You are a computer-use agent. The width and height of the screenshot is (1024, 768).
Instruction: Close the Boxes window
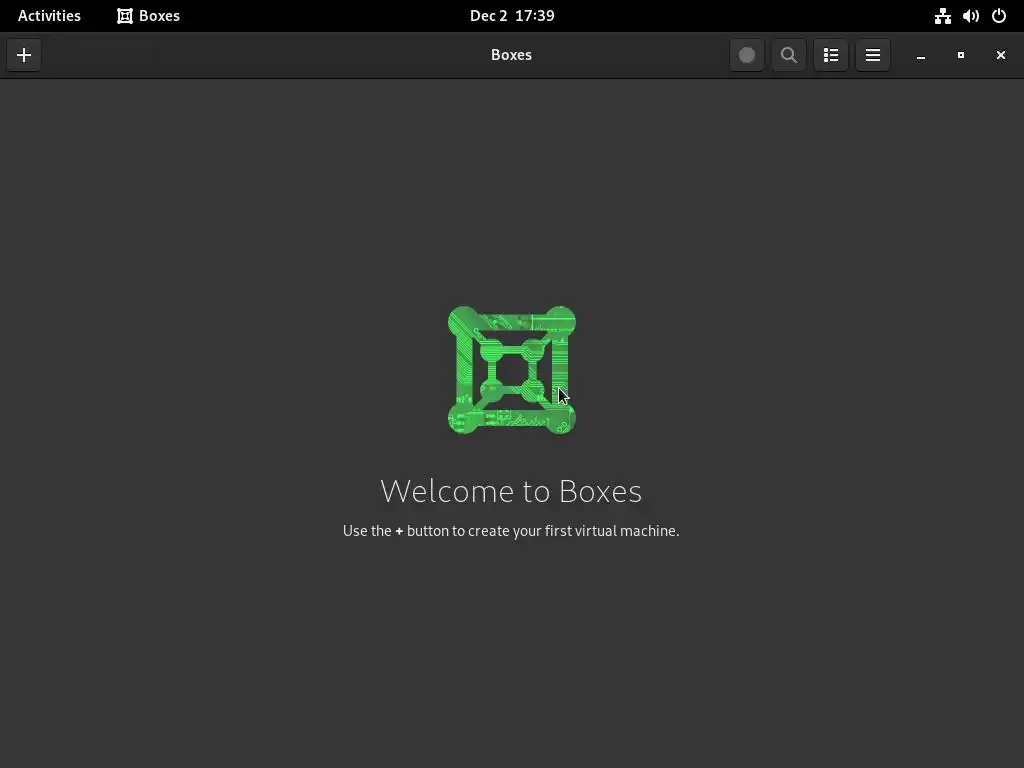click(x=1000, y=55)
